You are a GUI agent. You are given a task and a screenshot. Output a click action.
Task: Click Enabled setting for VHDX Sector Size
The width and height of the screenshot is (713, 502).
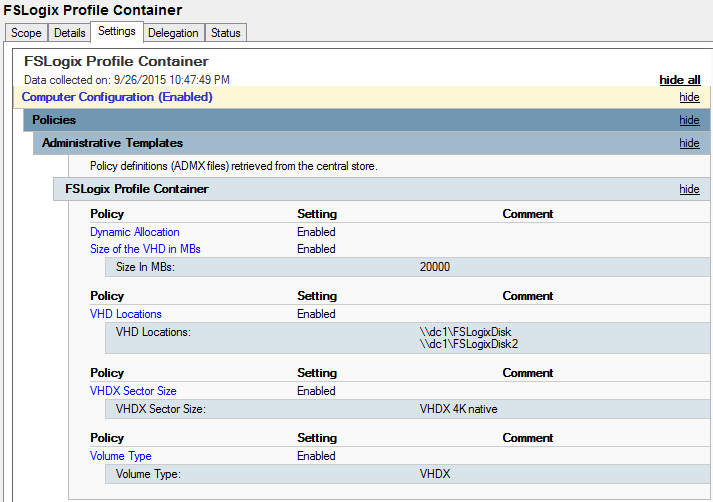point(316,391)
